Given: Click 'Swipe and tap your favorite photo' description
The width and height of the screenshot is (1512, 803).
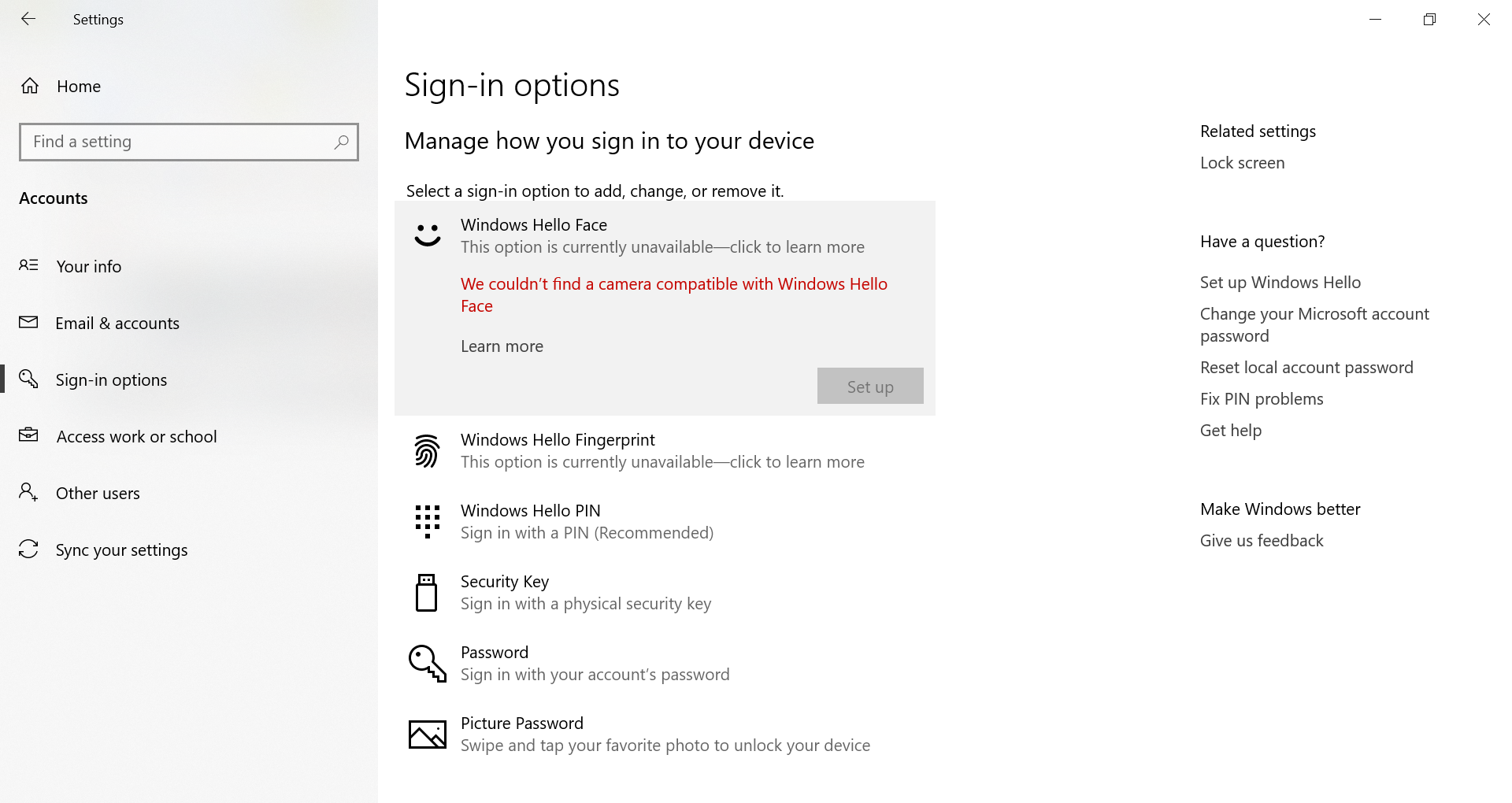Looking at the screenshot, I should click(x=665, y=746).
